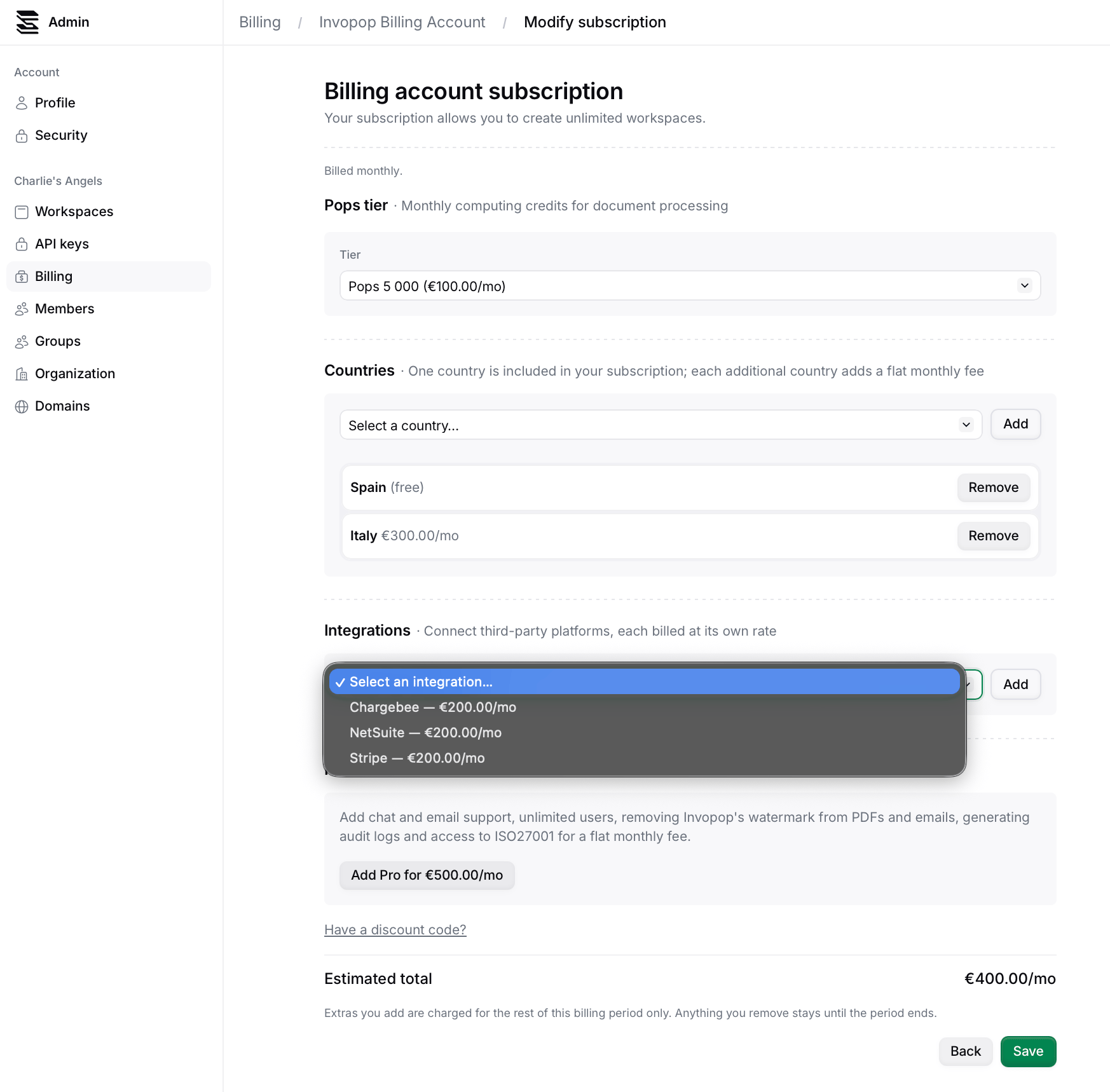Open the Members section
Image resolution: width=1110 pixels, height=1092 pixels.
108,309
